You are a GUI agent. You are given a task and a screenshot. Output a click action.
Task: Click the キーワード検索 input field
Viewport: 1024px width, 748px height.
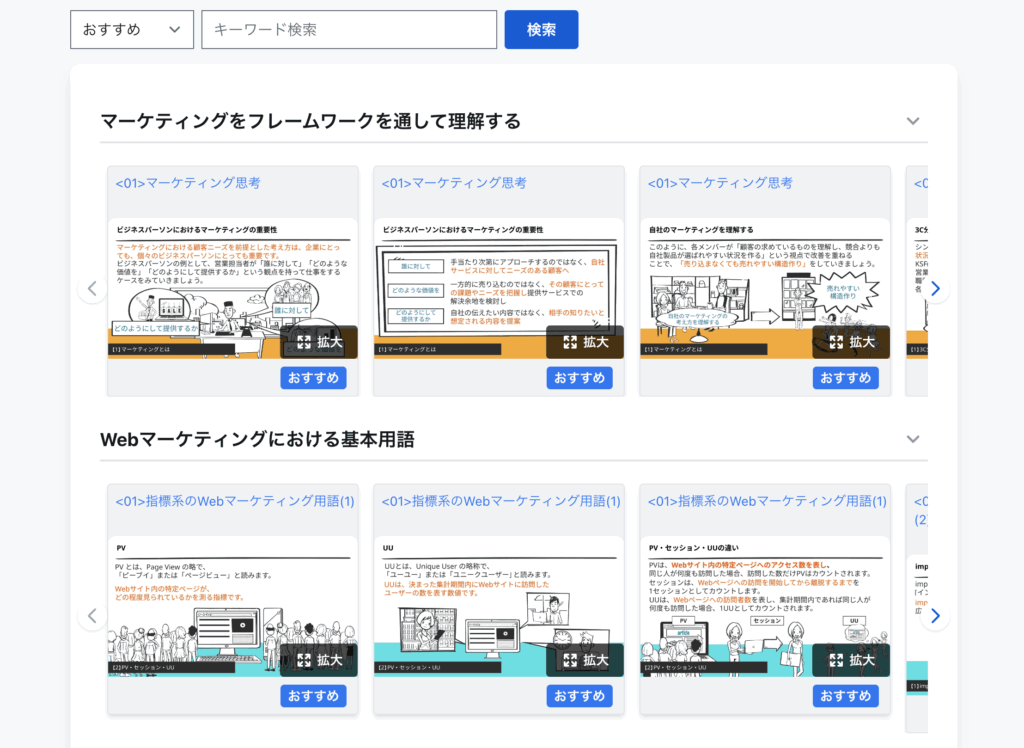point(349,30)
